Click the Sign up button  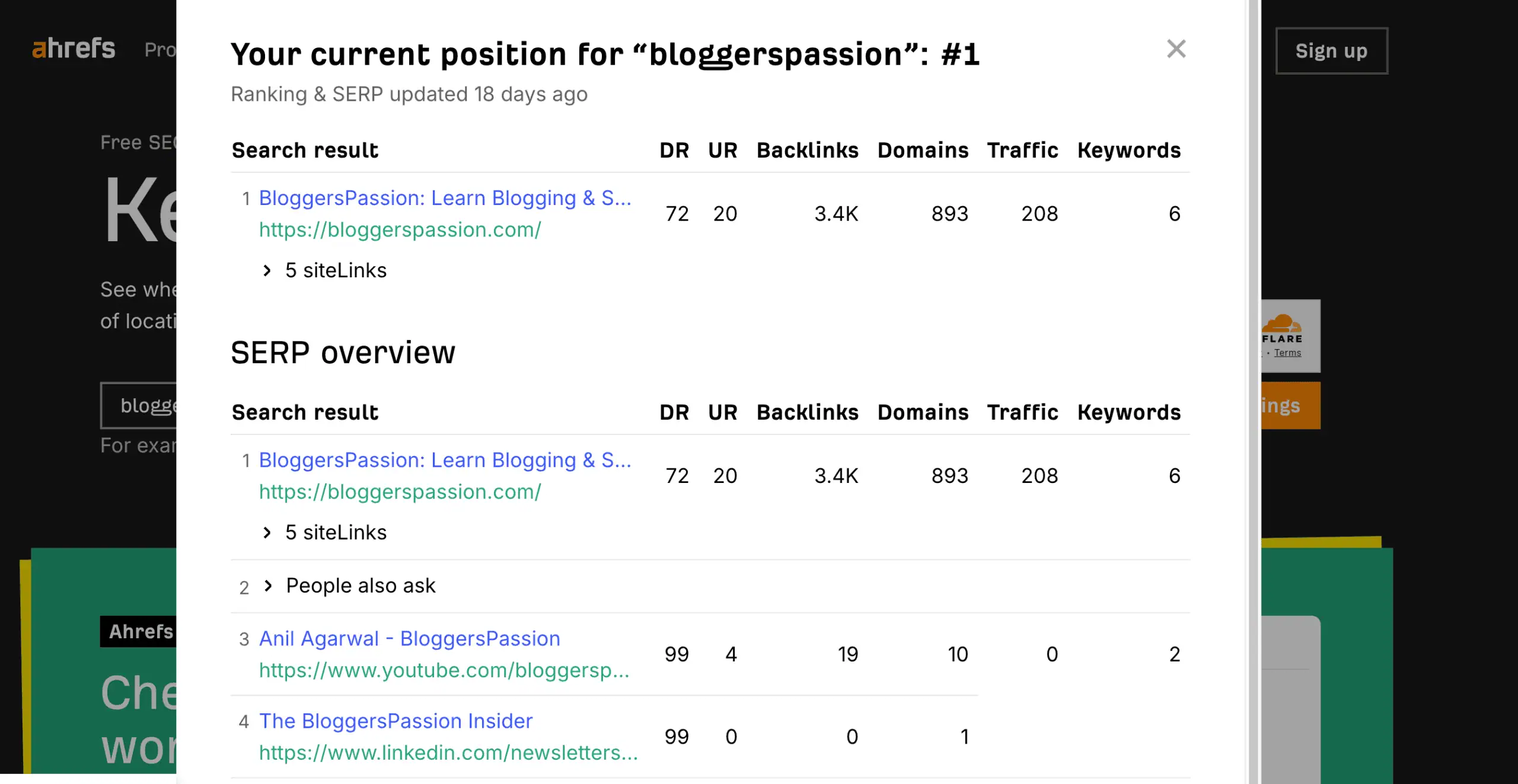[x=1331, y=51]
